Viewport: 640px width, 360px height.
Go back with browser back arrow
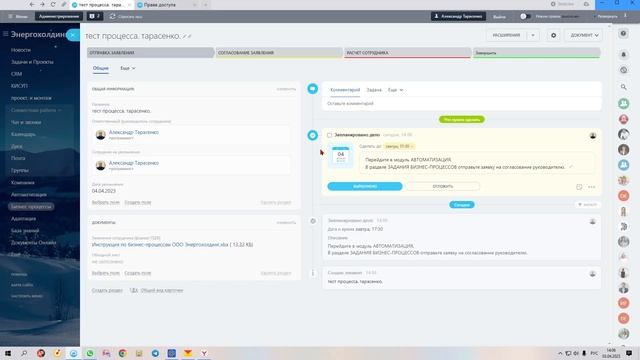tap(32, 4)
